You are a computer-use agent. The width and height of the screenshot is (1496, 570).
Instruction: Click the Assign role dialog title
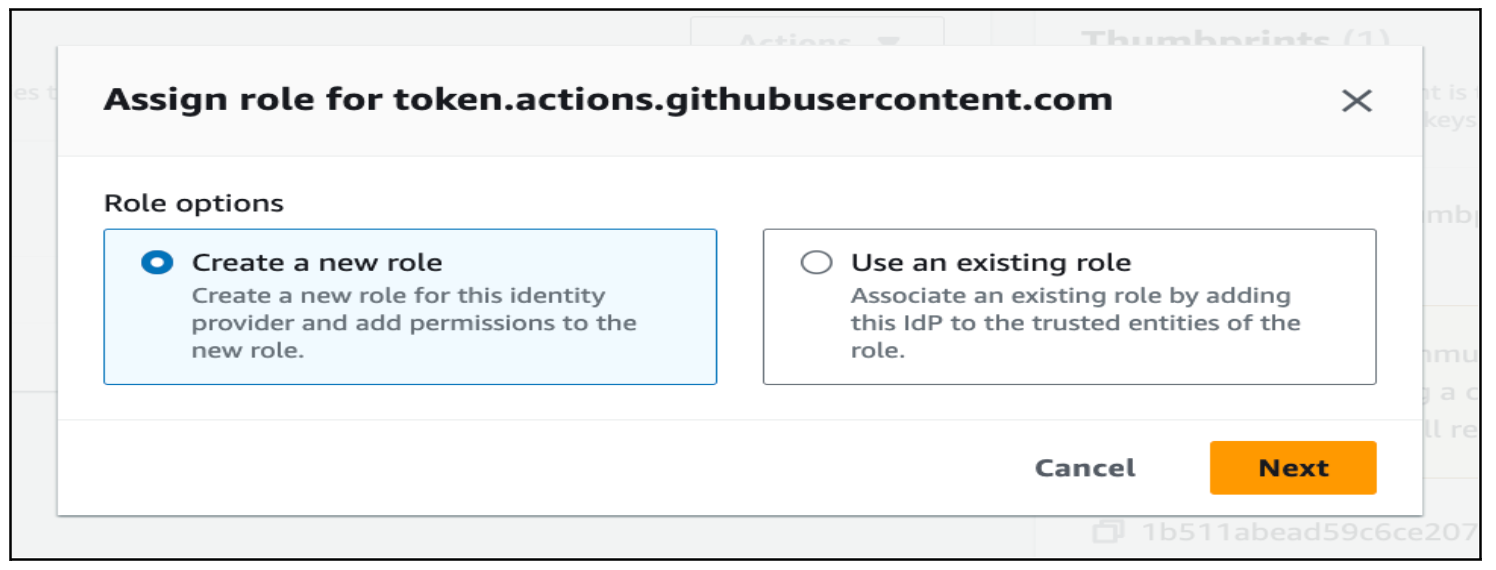(x=608, y=100)
